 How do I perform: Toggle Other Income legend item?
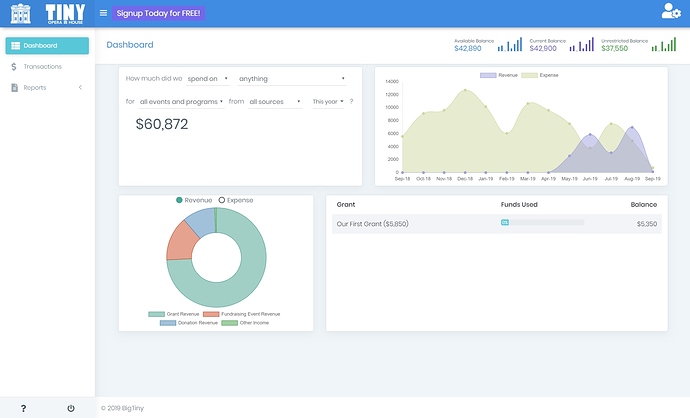(x=245, y=323)
